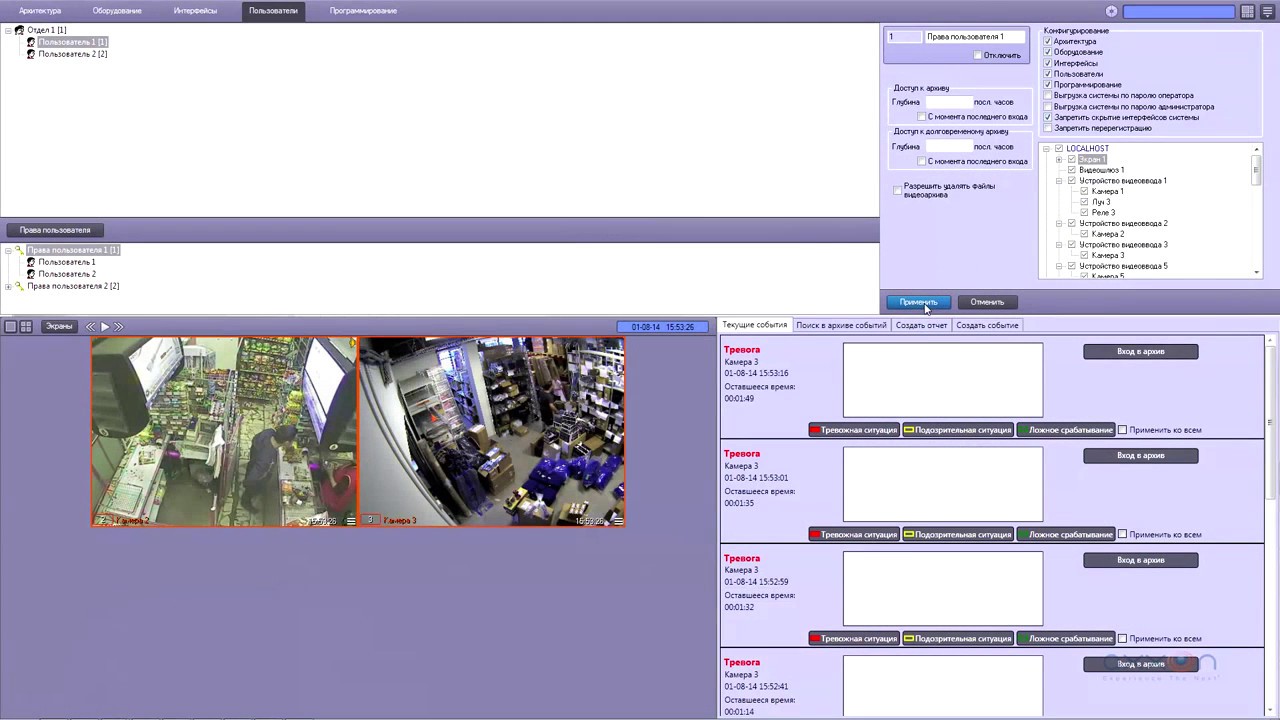Toggle 'Запретить скрытие интерфейсов системы' checkbox
The image size is (1280, 720).
[1048, 117]
